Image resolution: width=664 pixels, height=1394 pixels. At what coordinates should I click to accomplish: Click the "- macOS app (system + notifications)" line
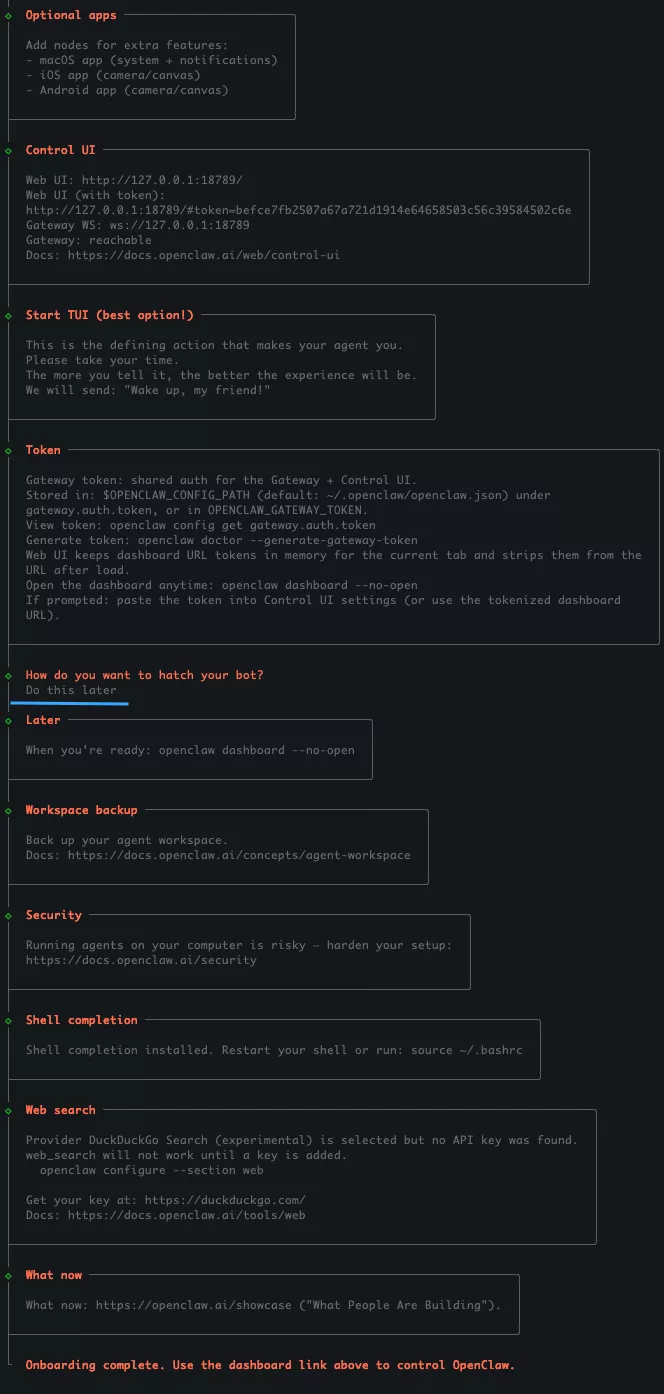coord(152,60)
